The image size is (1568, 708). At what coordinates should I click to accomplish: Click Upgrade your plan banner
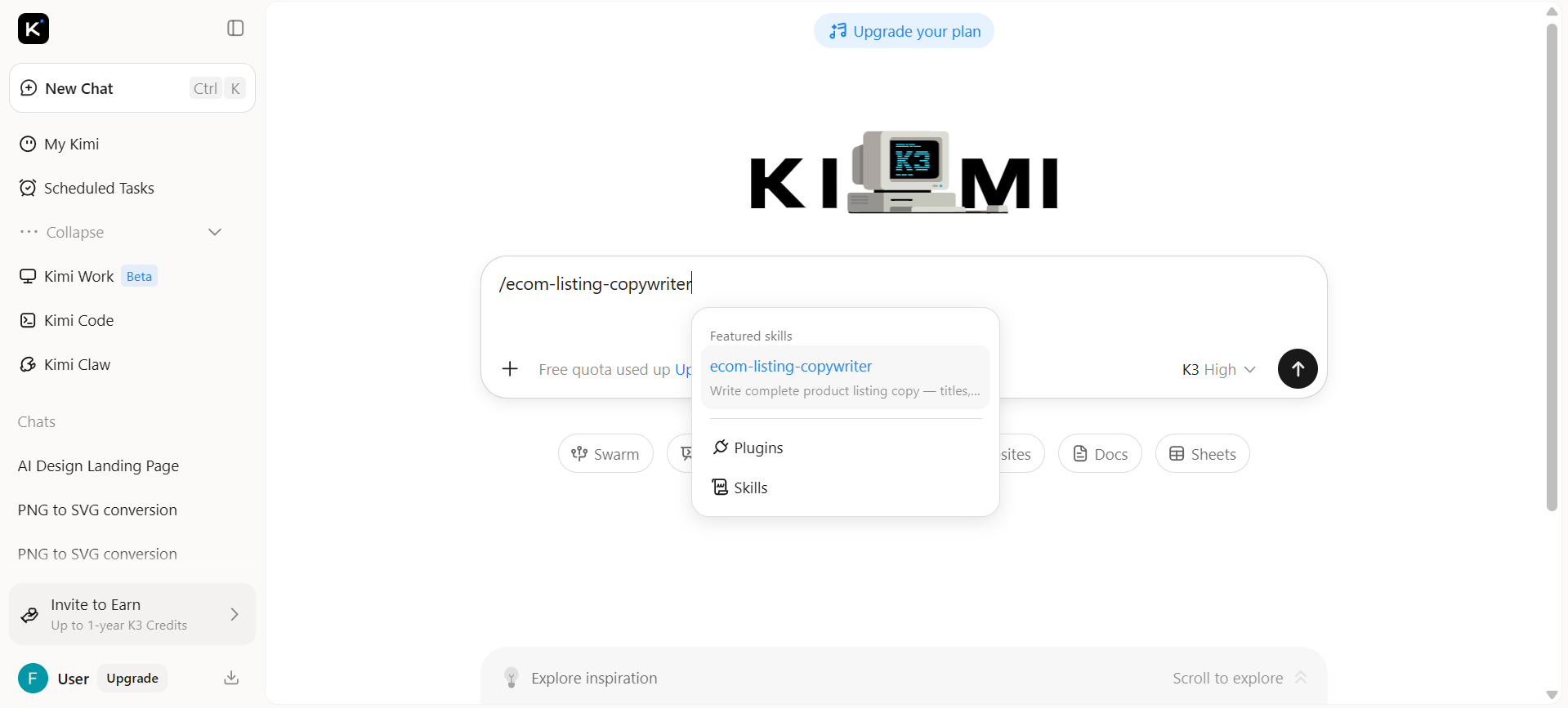[x=904, y=31]
